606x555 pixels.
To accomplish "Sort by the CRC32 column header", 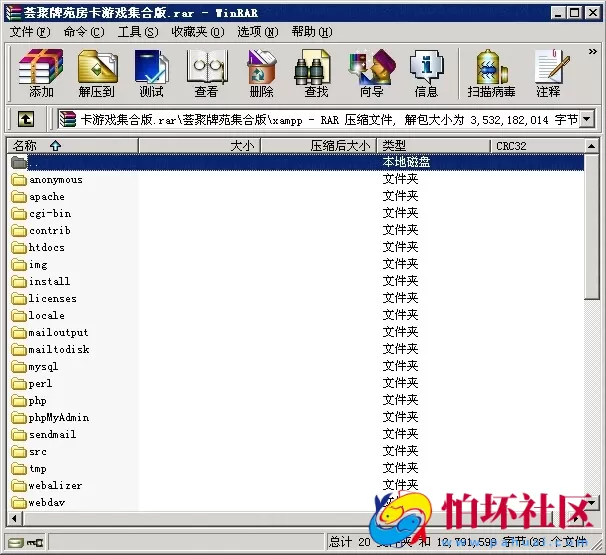I will [538, 146].
